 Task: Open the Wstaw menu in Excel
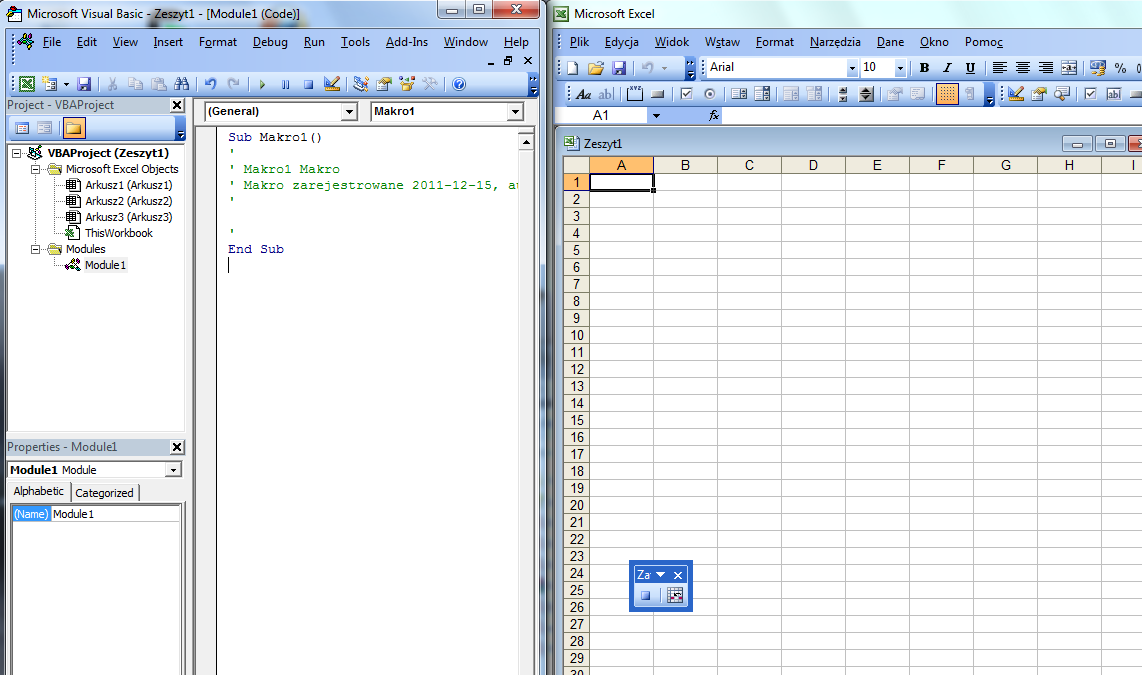[721, 42]
